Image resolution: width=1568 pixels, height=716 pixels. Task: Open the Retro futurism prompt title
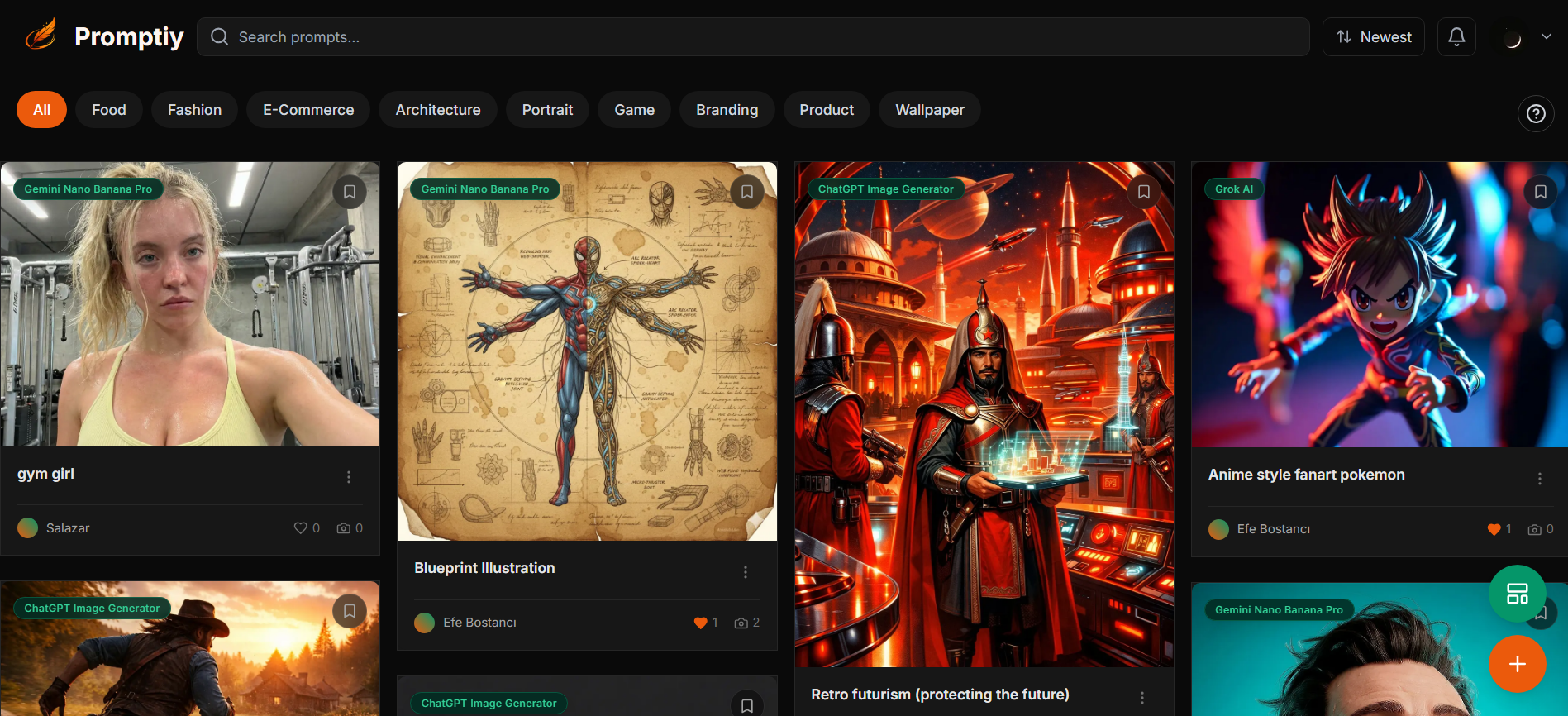point(940,695)
